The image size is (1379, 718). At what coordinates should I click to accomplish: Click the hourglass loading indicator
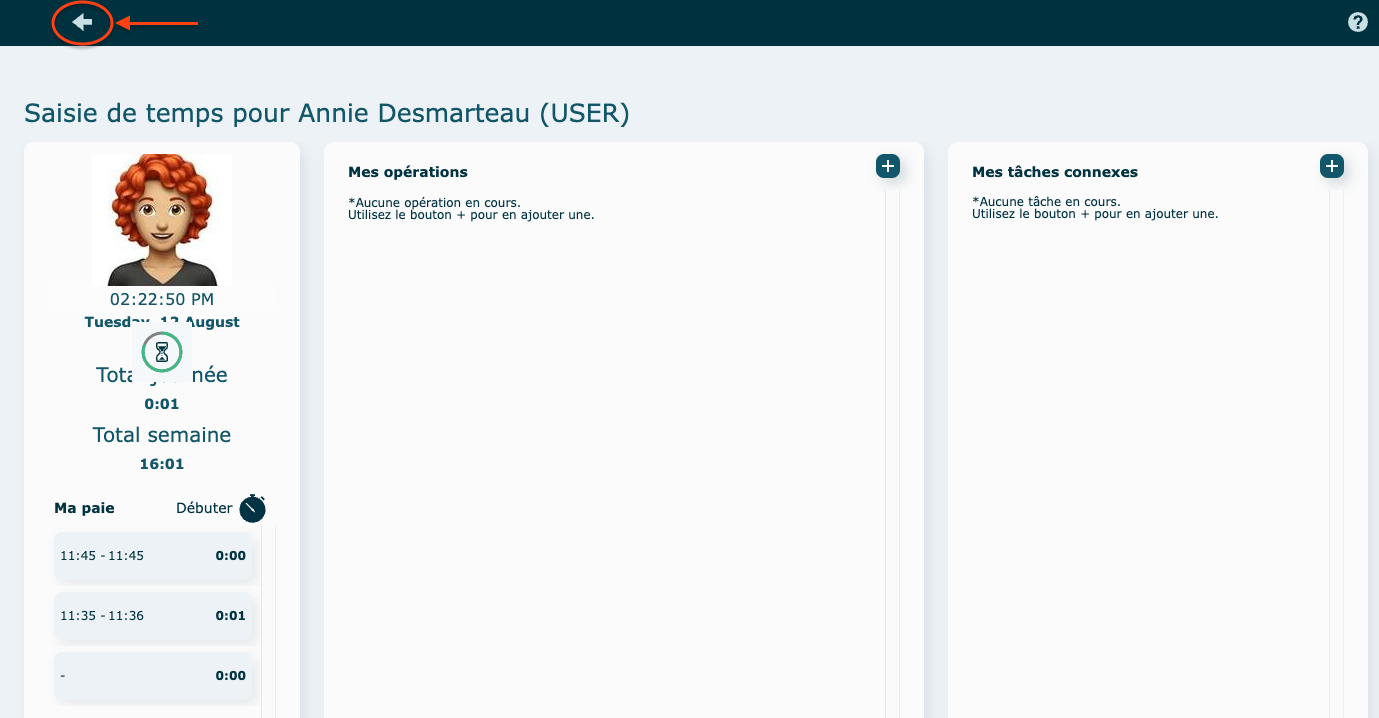tap(162, 352)
